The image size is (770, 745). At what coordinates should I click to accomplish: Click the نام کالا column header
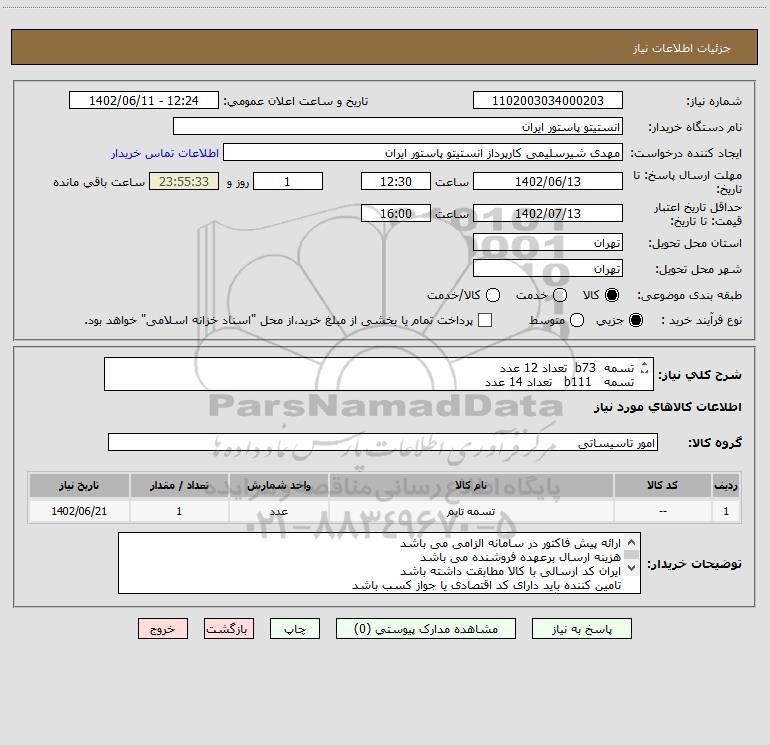[471, 485]
